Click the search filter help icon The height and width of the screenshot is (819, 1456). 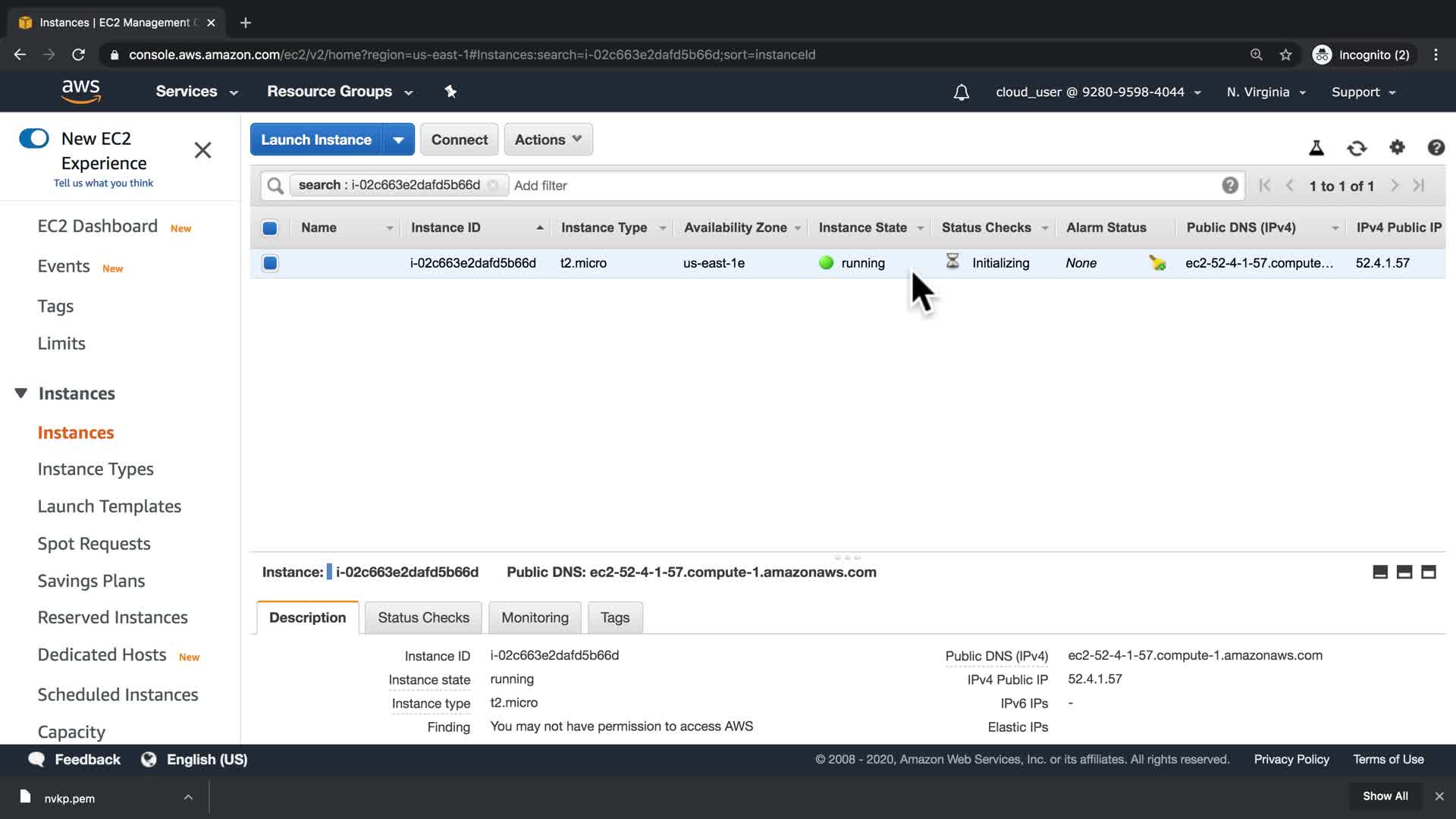(x=1229, y=185)
